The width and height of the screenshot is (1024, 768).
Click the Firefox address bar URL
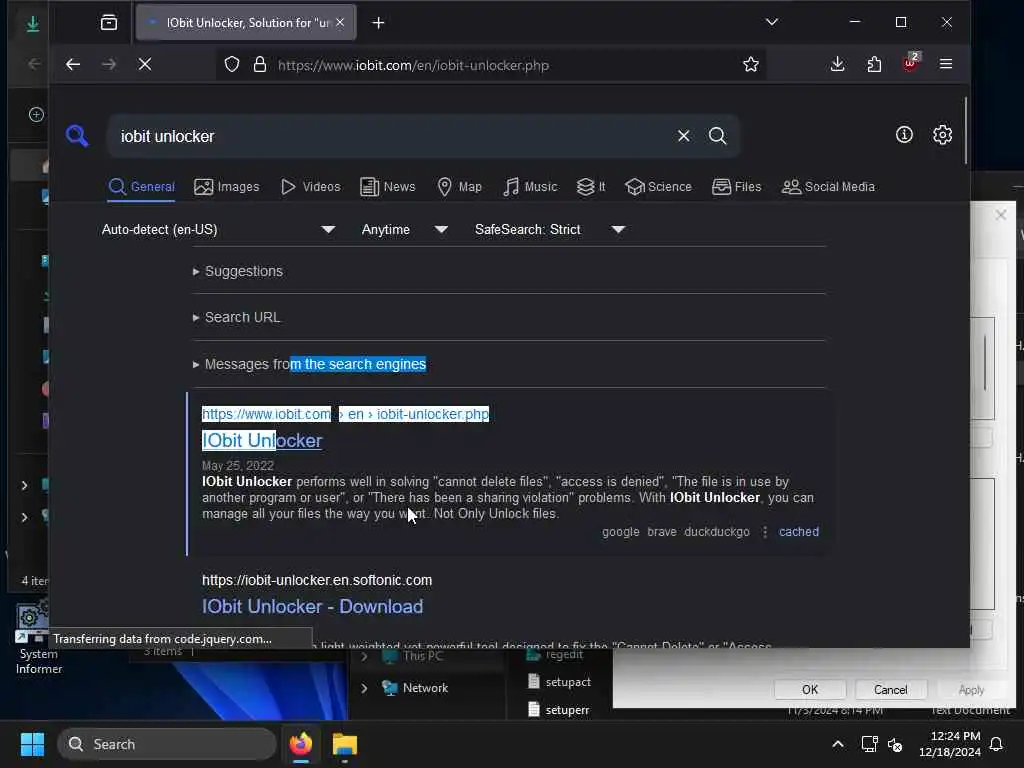[413, 65]
